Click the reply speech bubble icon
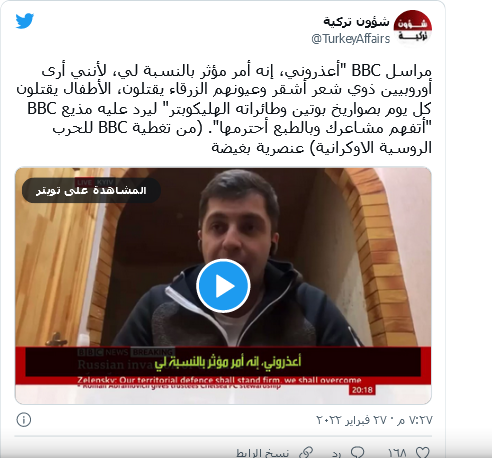492x460 pixels. (358, 453)
